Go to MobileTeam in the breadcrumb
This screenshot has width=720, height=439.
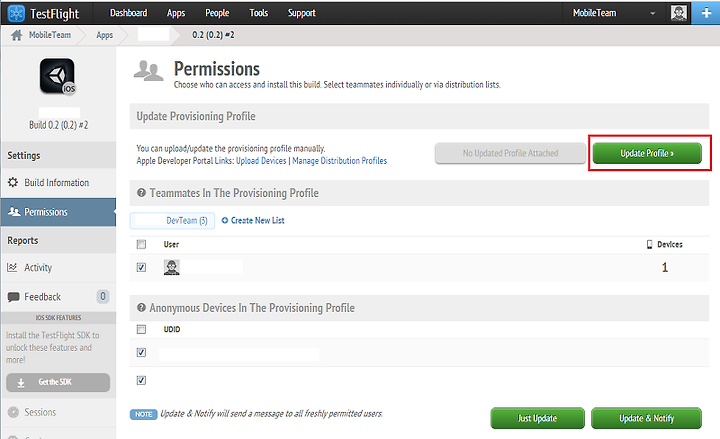(x=50, y=35)
